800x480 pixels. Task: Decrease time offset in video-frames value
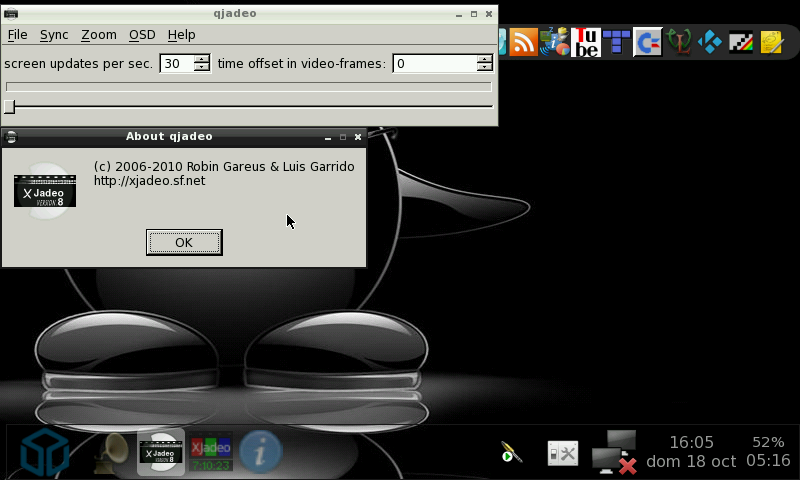click(485, 68)
